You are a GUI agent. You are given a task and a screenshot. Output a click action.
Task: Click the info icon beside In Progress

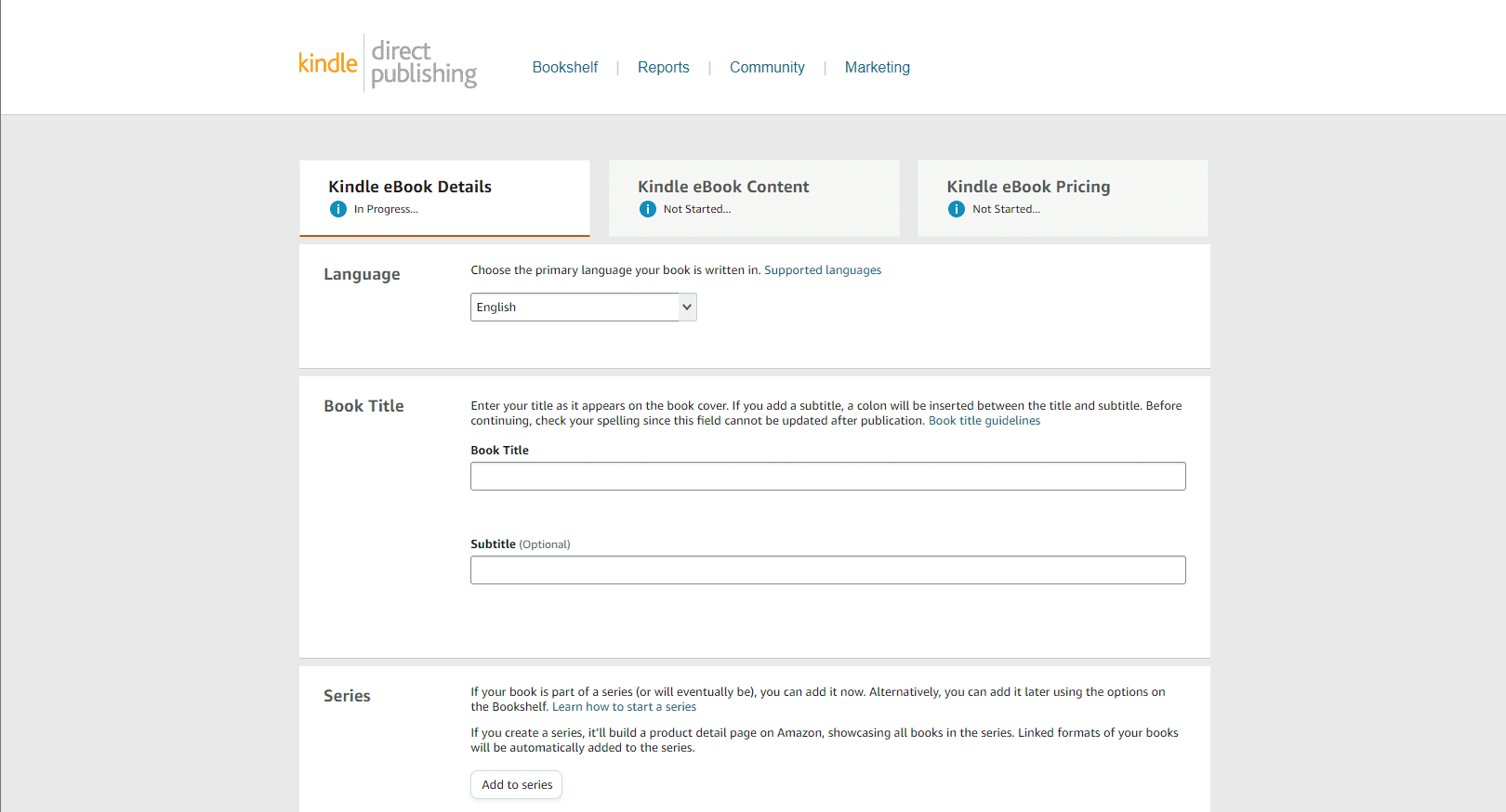[x=338, y=209]
